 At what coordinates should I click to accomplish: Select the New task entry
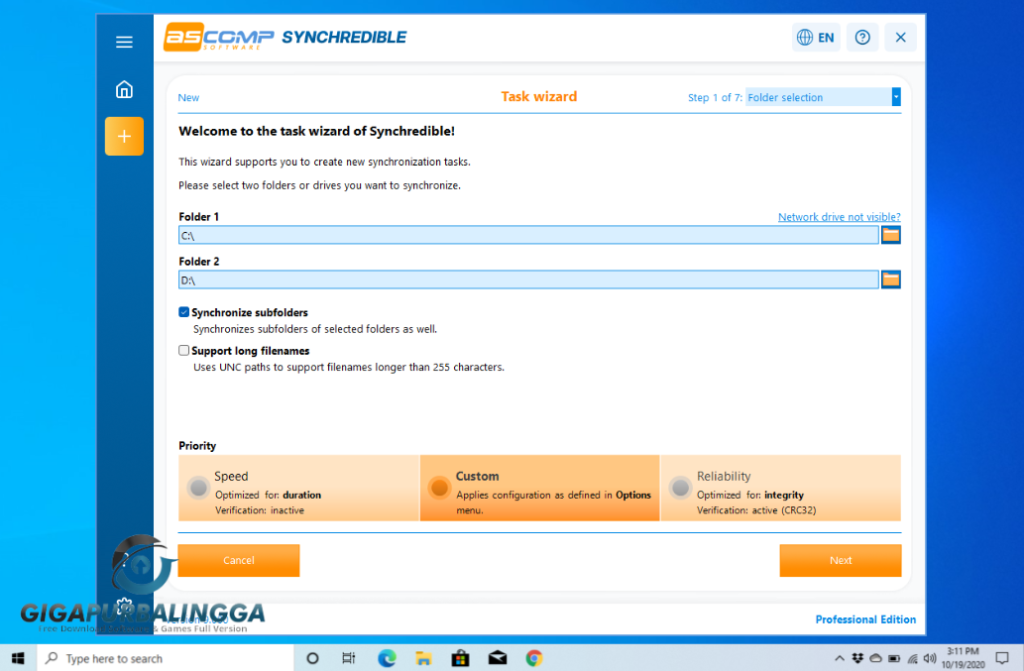[x=188, y=97]
